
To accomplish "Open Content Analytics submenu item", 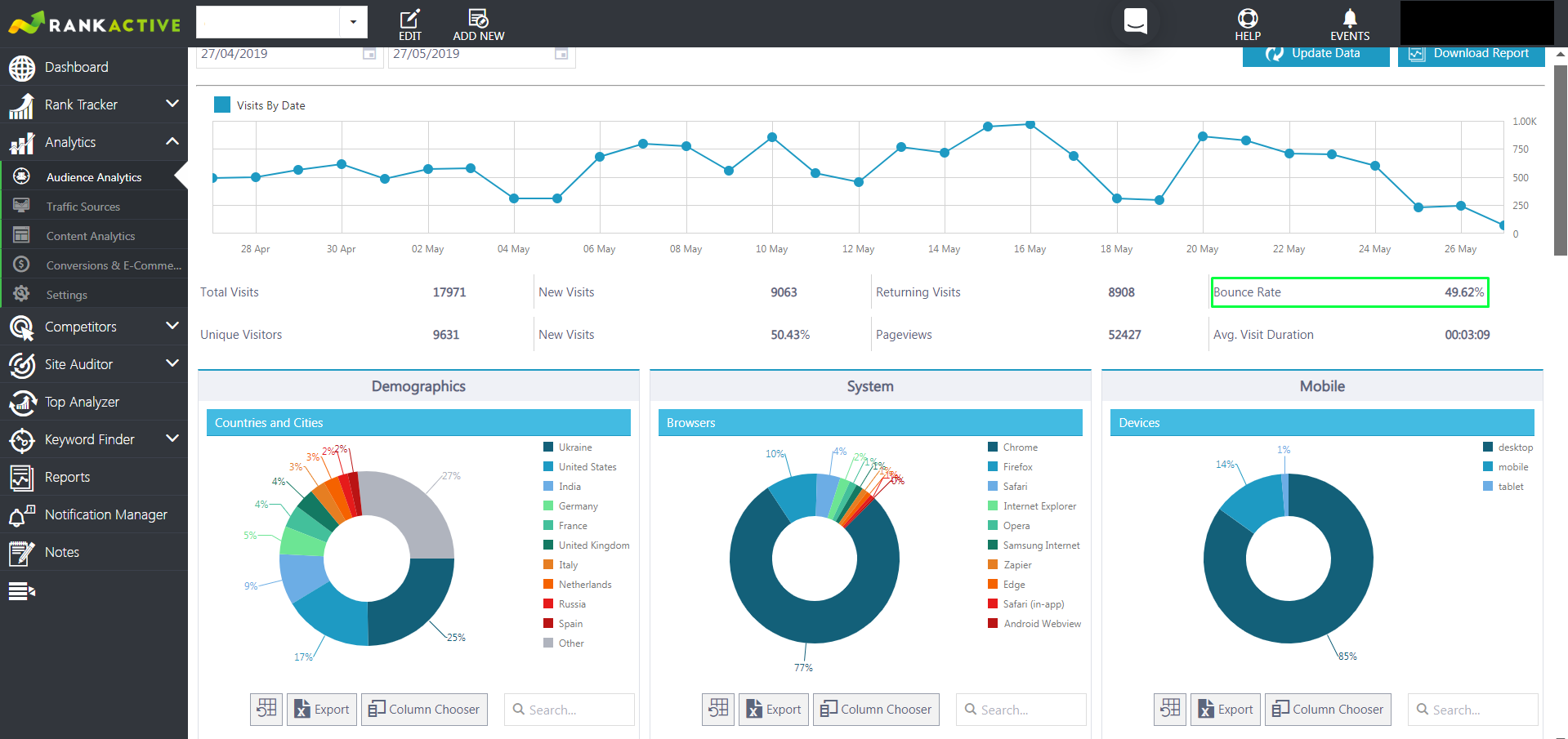I will point(94,236).
